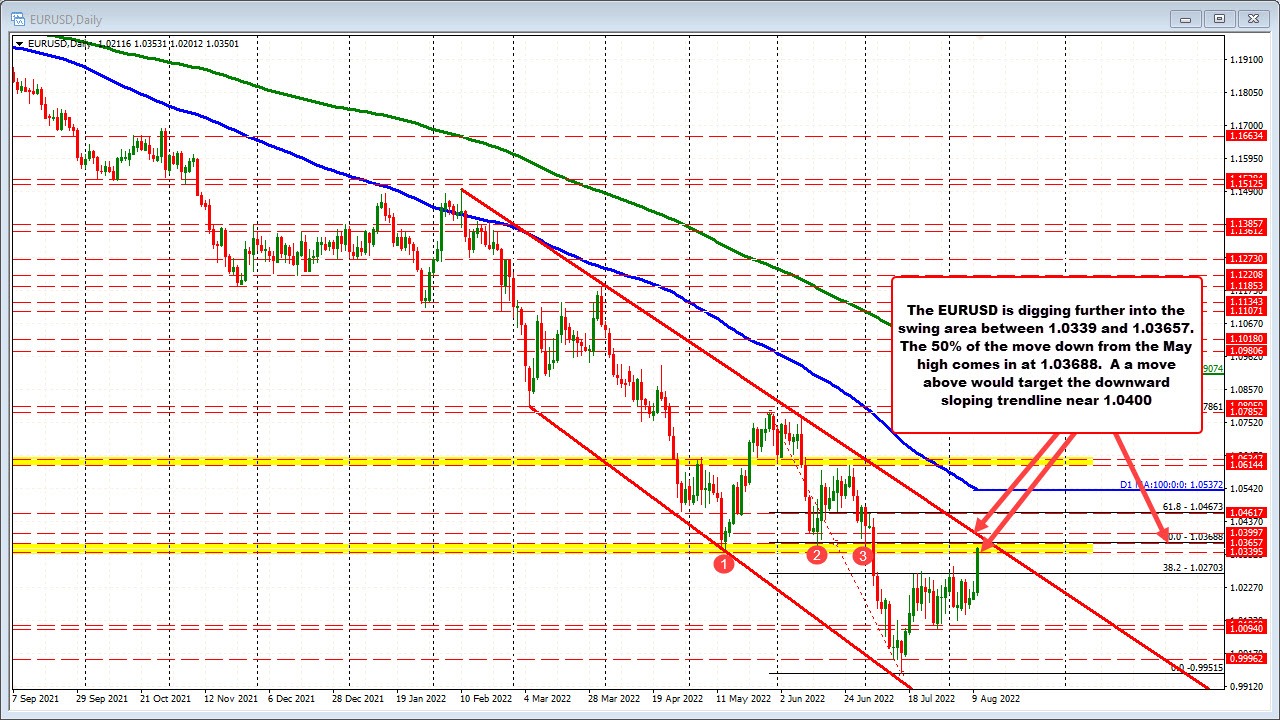Click the 0.0 - 0.99515 Fibonacci label
The image size is (1280, 720).
1196,667
